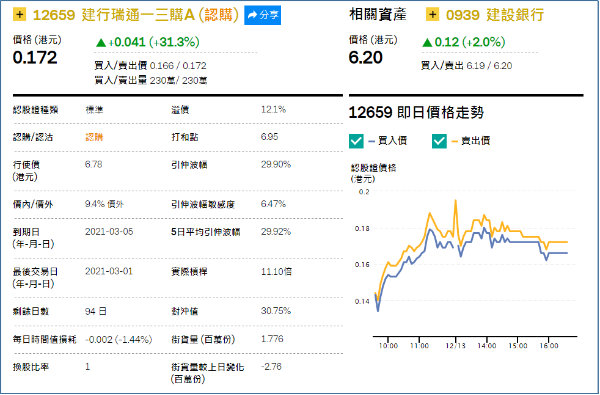The width and height of the screenshot is (600, 395).
Task: Click the green up triangle beside +0.041
Action: [101, 42]
